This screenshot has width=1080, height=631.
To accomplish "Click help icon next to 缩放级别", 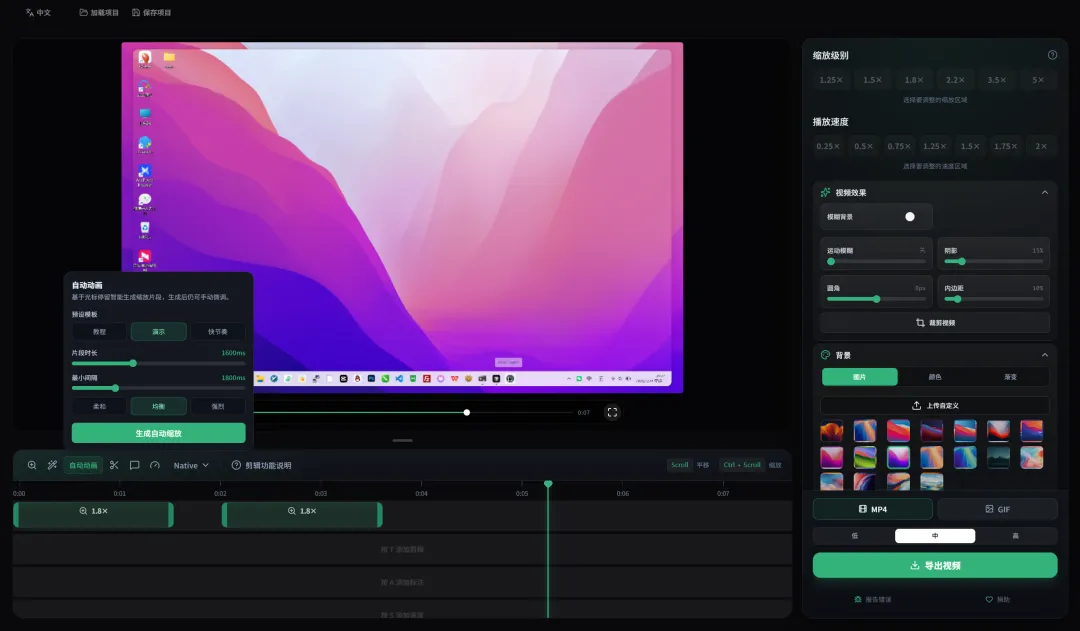I will click(1052, 55).
